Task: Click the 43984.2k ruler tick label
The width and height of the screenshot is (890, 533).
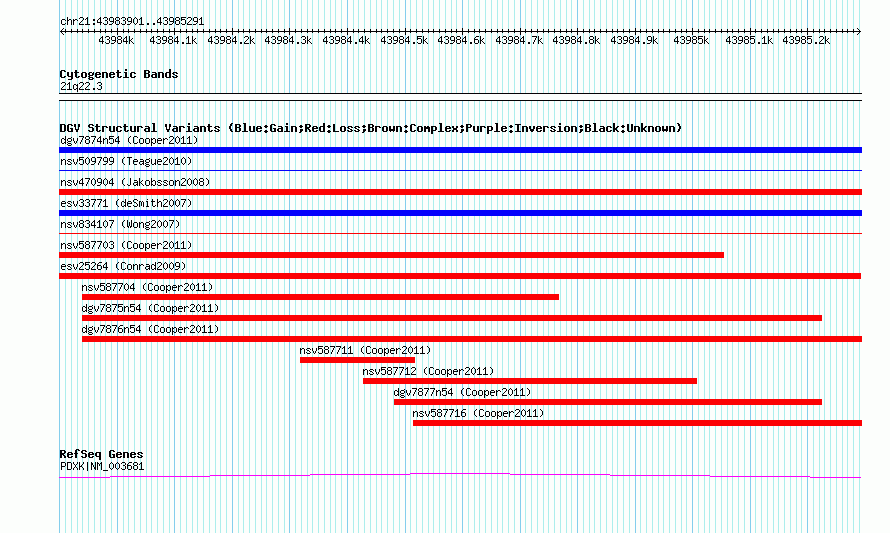Action: click(231, 40)
